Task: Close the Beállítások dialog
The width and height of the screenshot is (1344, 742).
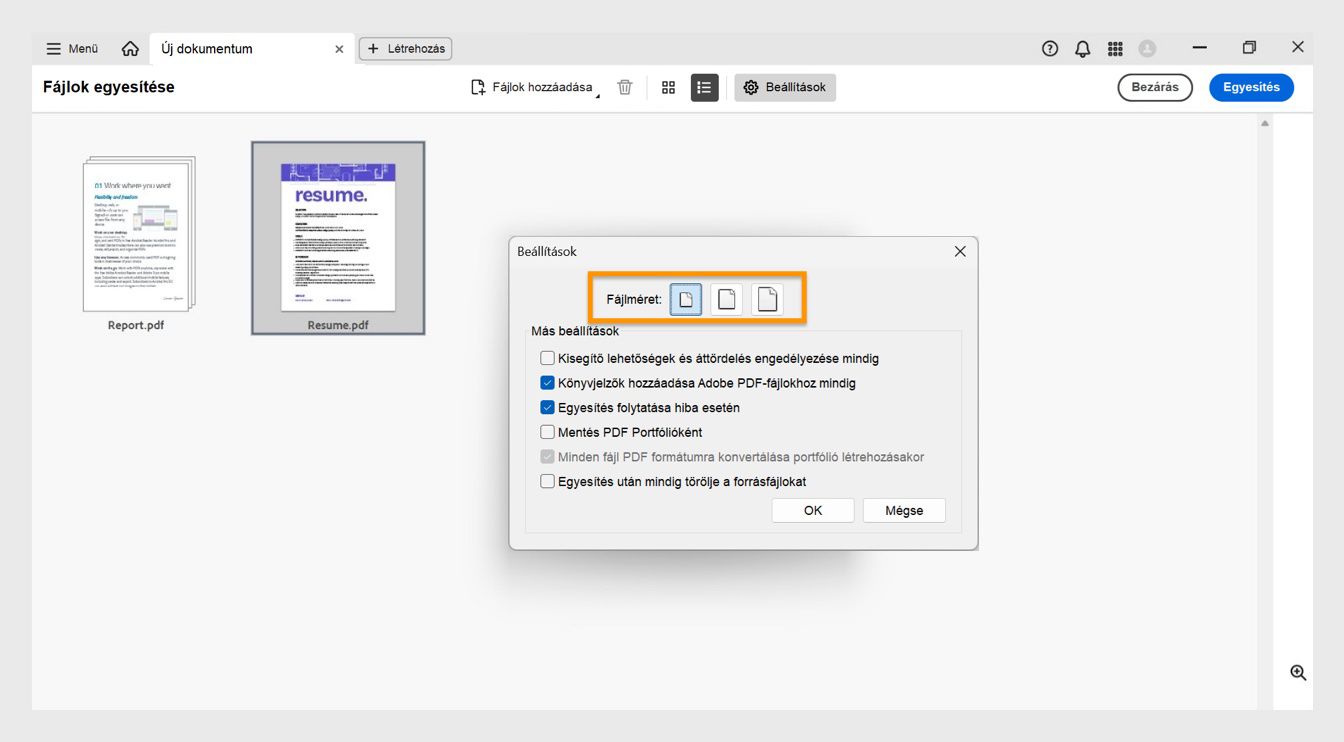Action: (x=960, y=251)
